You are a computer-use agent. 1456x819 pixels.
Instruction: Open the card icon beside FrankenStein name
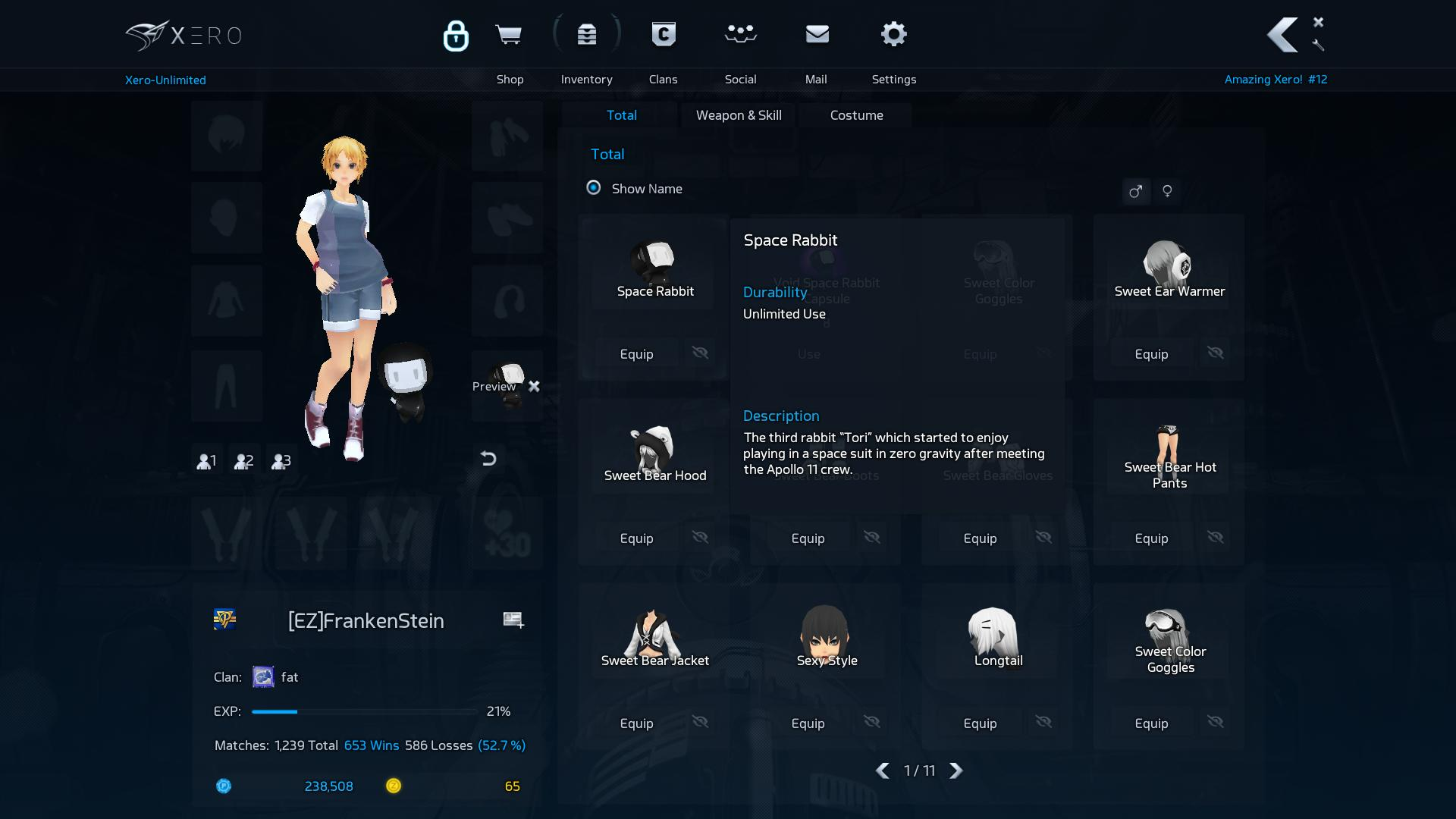(x=513, y=620)
